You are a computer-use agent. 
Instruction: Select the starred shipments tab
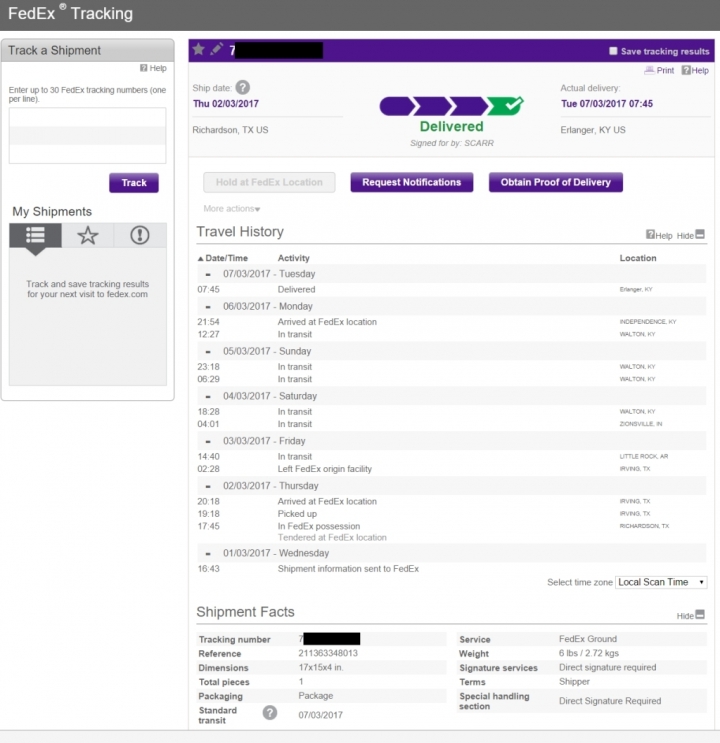tap(88, 236)
